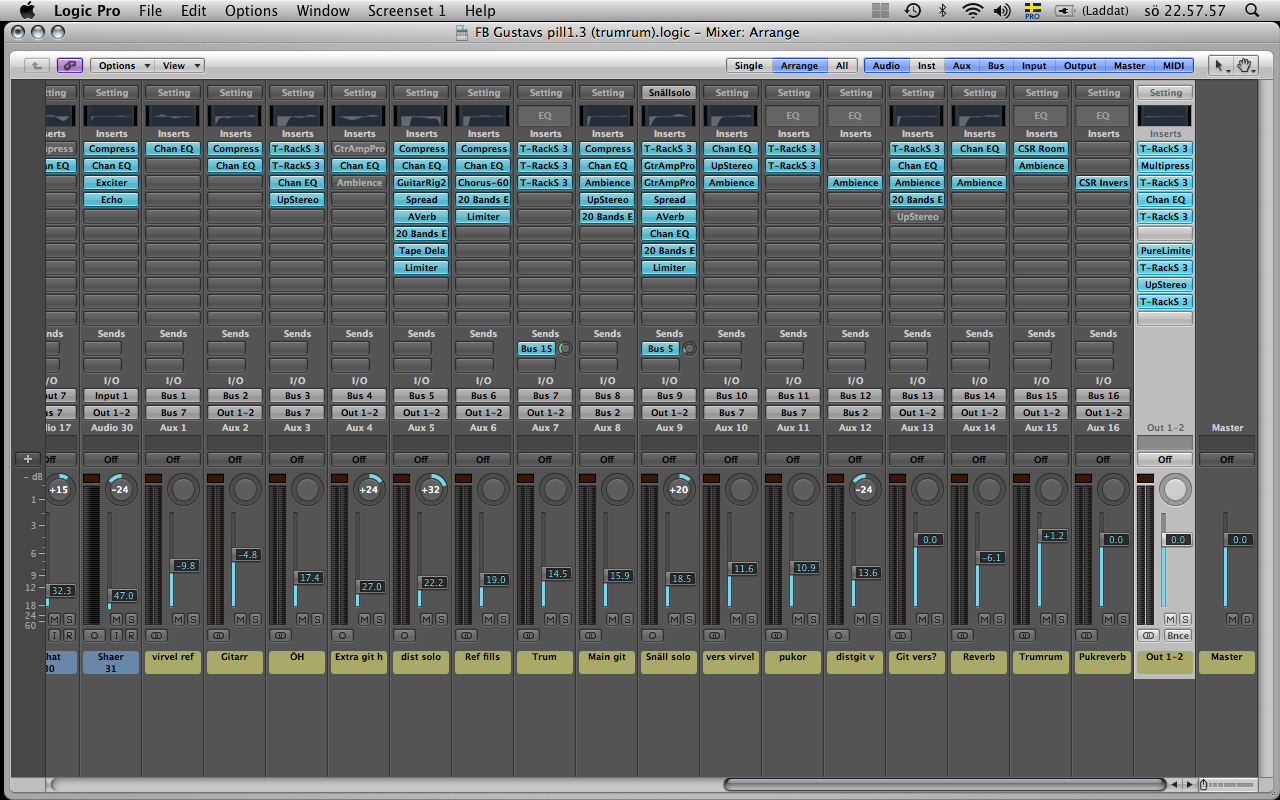This screenshot has width=1280, height=800.
Task: Click volume fader on Gitarr strip at -4.8
Action: tap(246, 554)
